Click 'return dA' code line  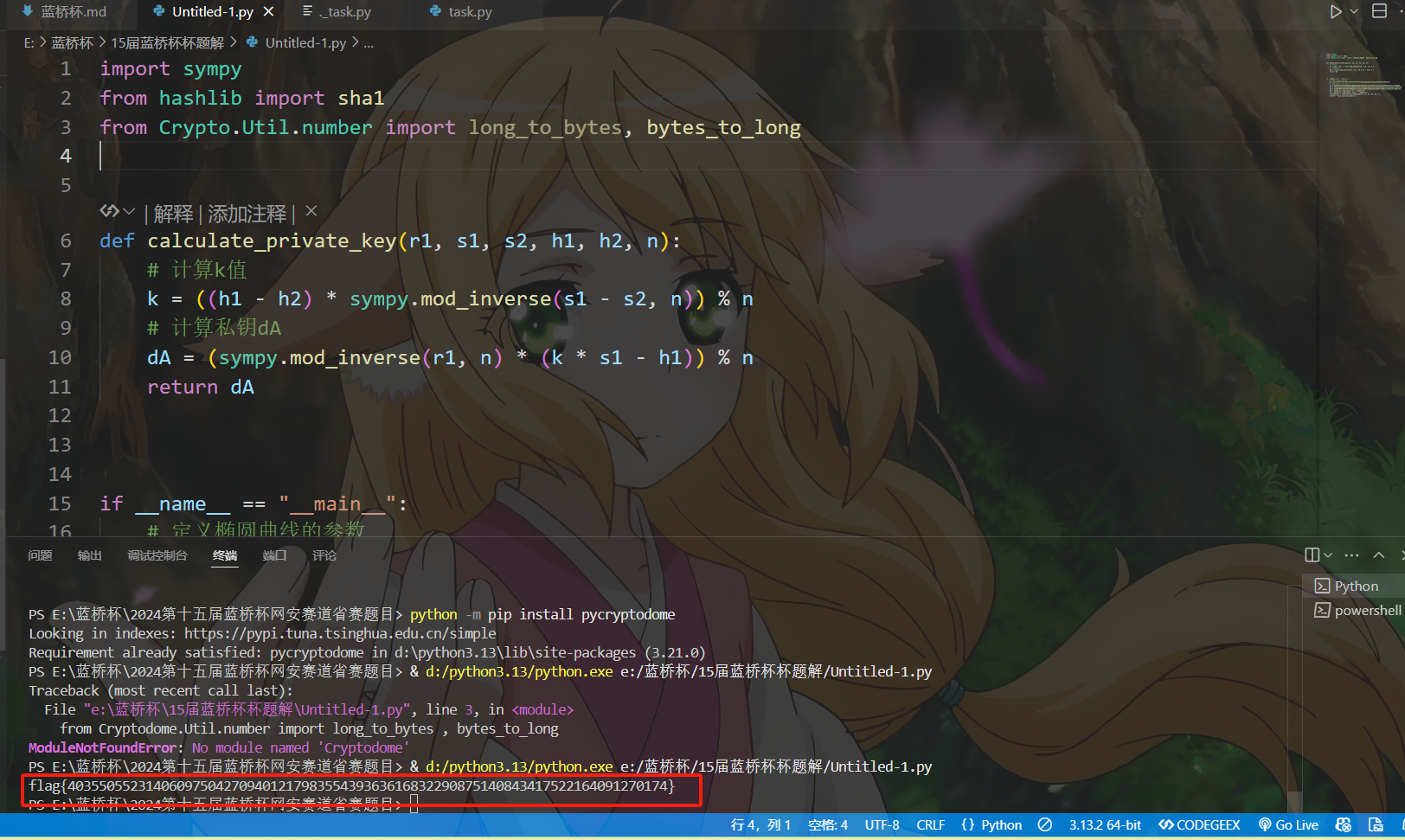(201, 388)
